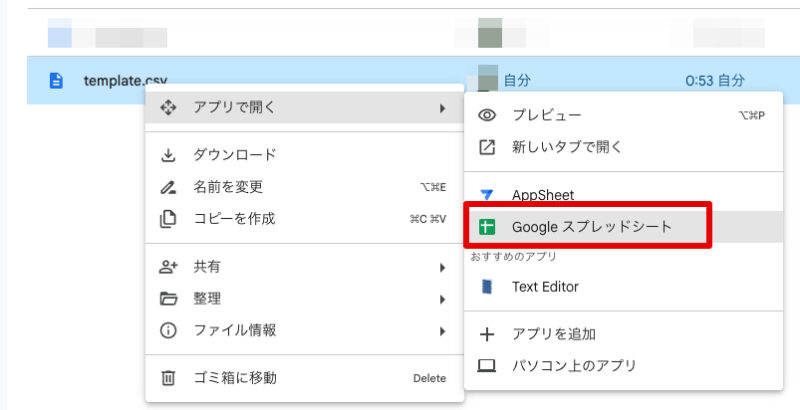Select プレビュー in the submenu

click(623, 115)
